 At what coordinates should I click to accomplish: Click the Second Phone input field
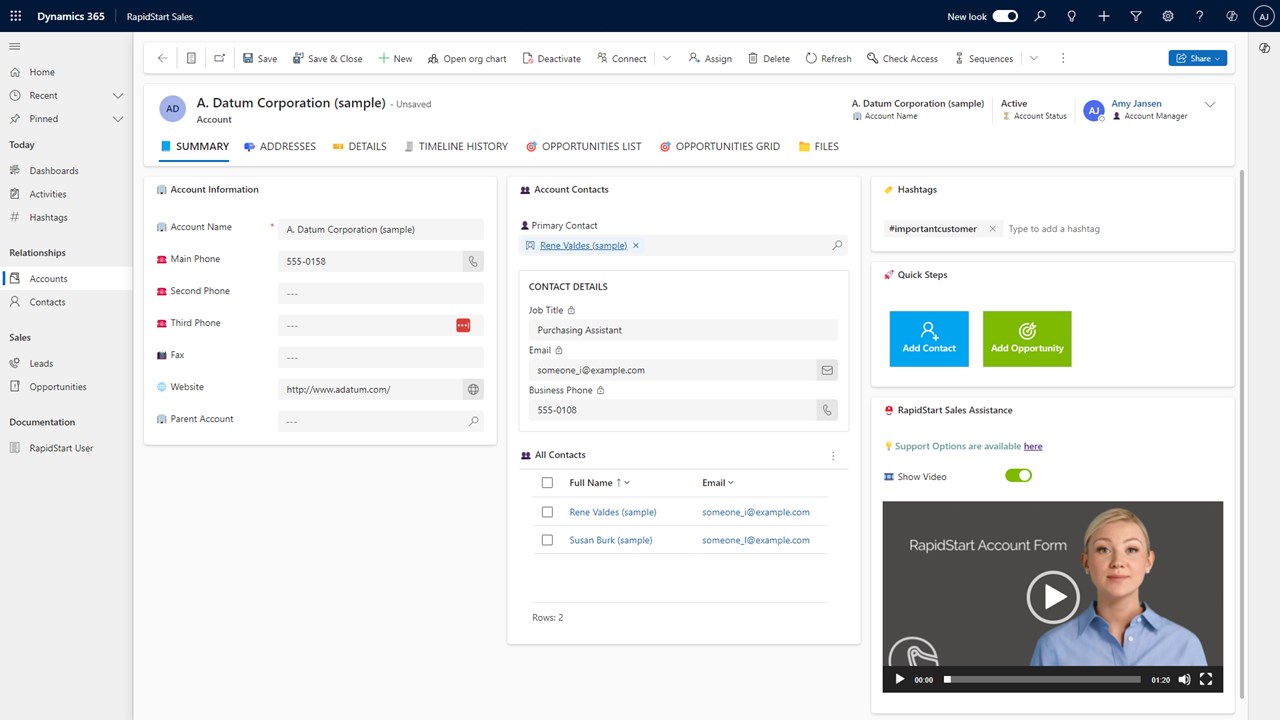tap(381, 293)
